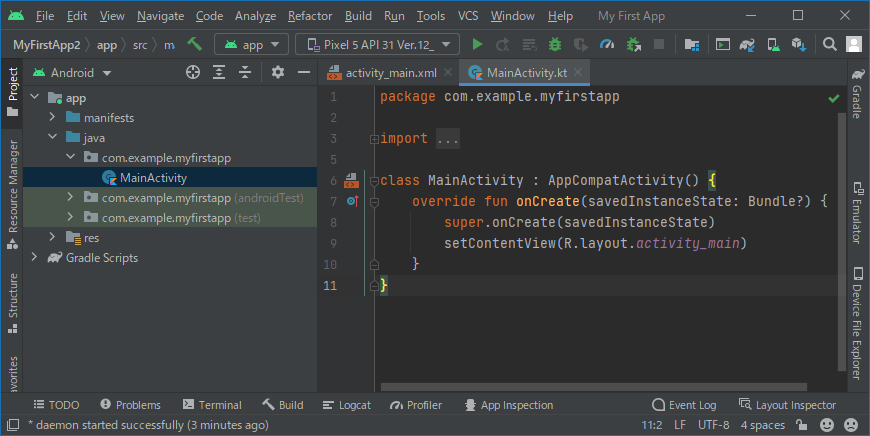Click the Search Everywhere magnifier icon
Screen dimensions: 870x436
(x=829, y=44)
